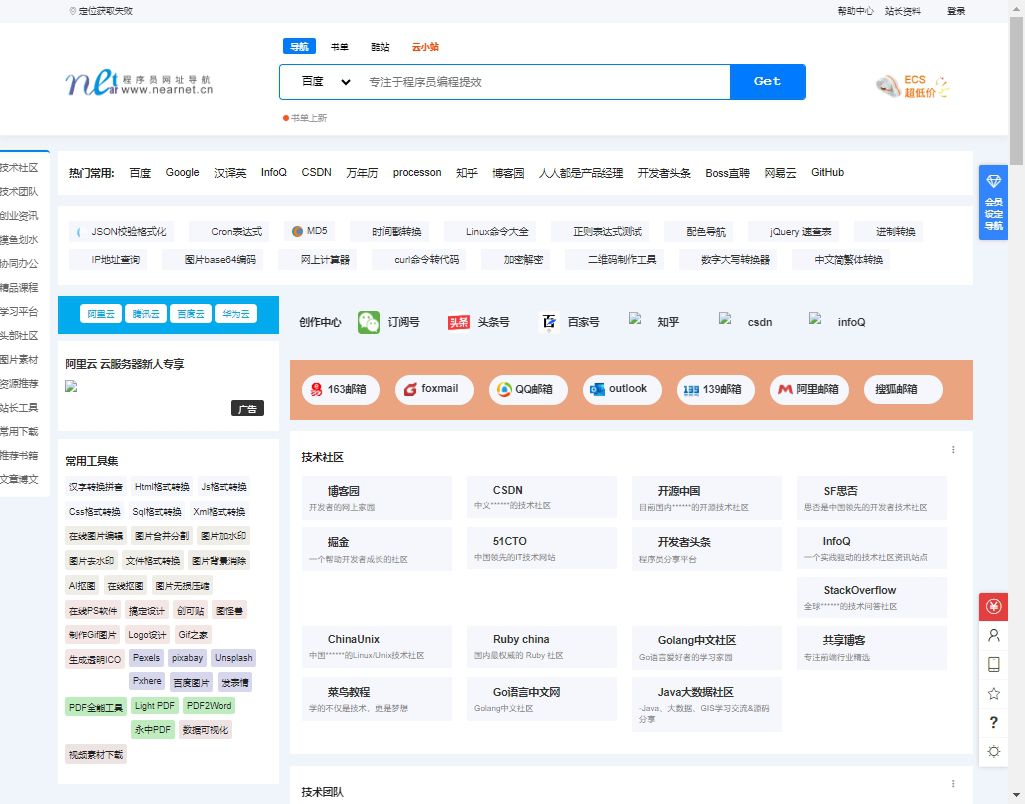
Task: Open the foxmail mail shortcut
Action: tap(434, 390)
